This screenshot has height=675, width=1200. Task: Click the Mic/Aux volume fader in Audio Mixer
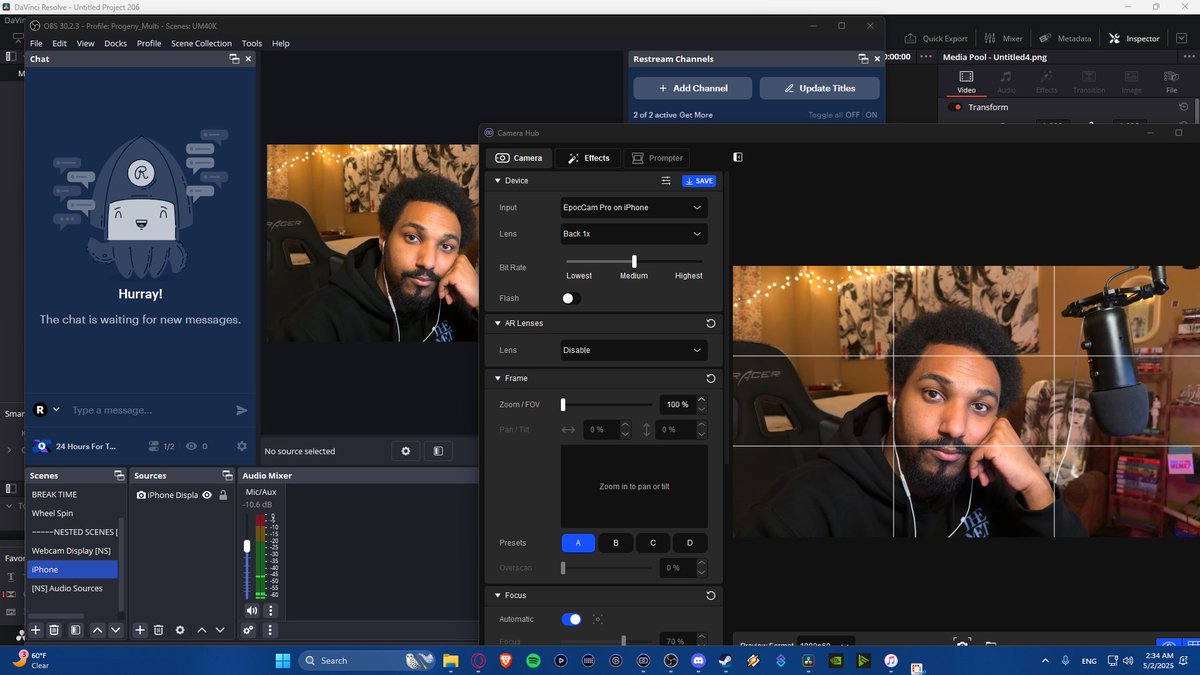pos(247,546)
